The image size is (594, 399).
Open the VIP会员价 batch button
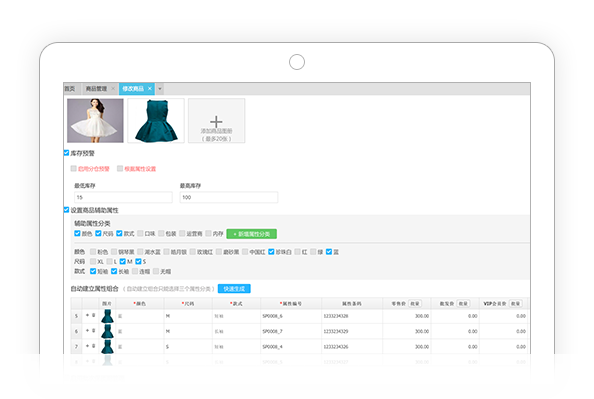coord(516,304)
